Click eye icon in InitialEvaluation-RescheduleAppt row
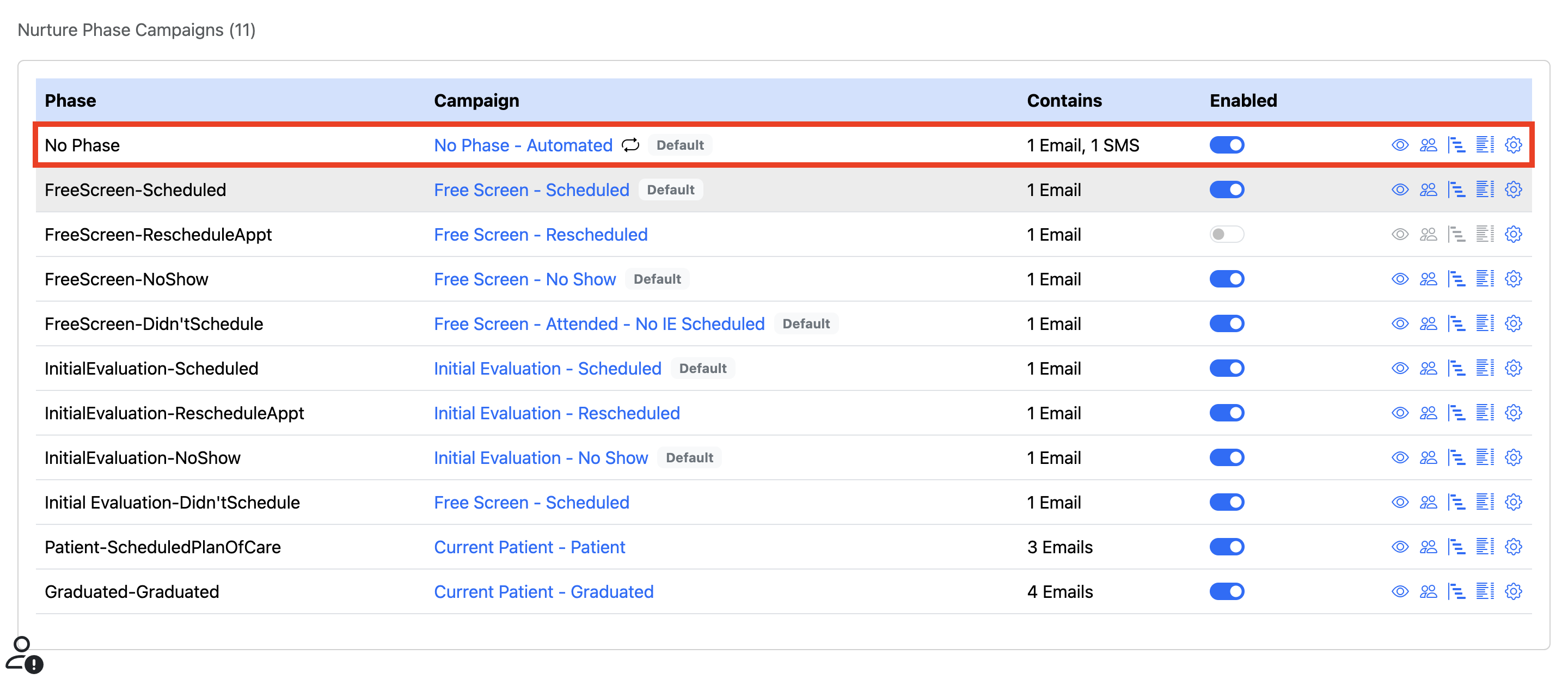 pyautogui.click(x=1400, y=413)
